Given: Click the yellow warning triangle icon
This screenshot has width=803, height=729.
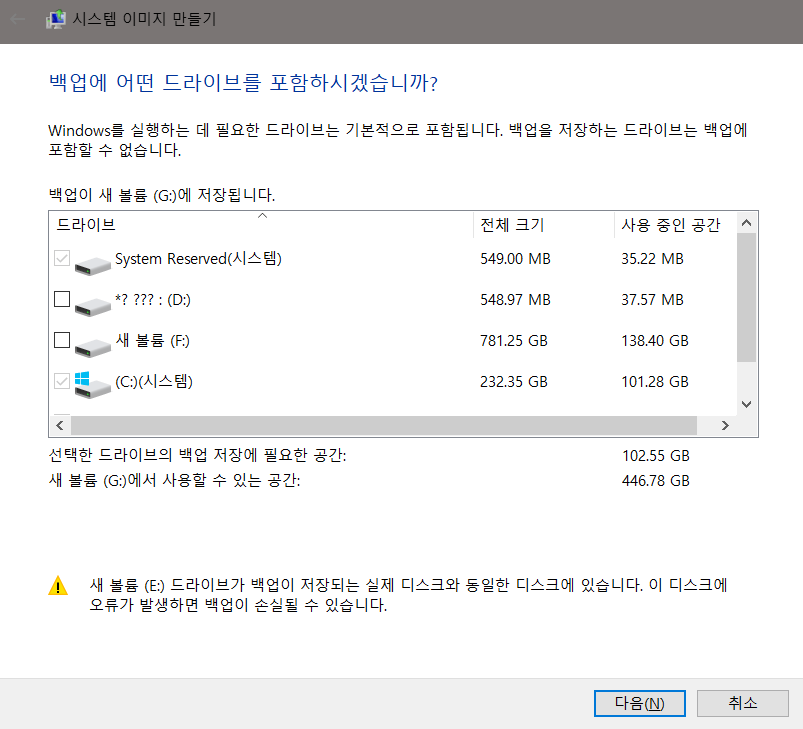Looking at the screenshot, I should click(58, 586).
